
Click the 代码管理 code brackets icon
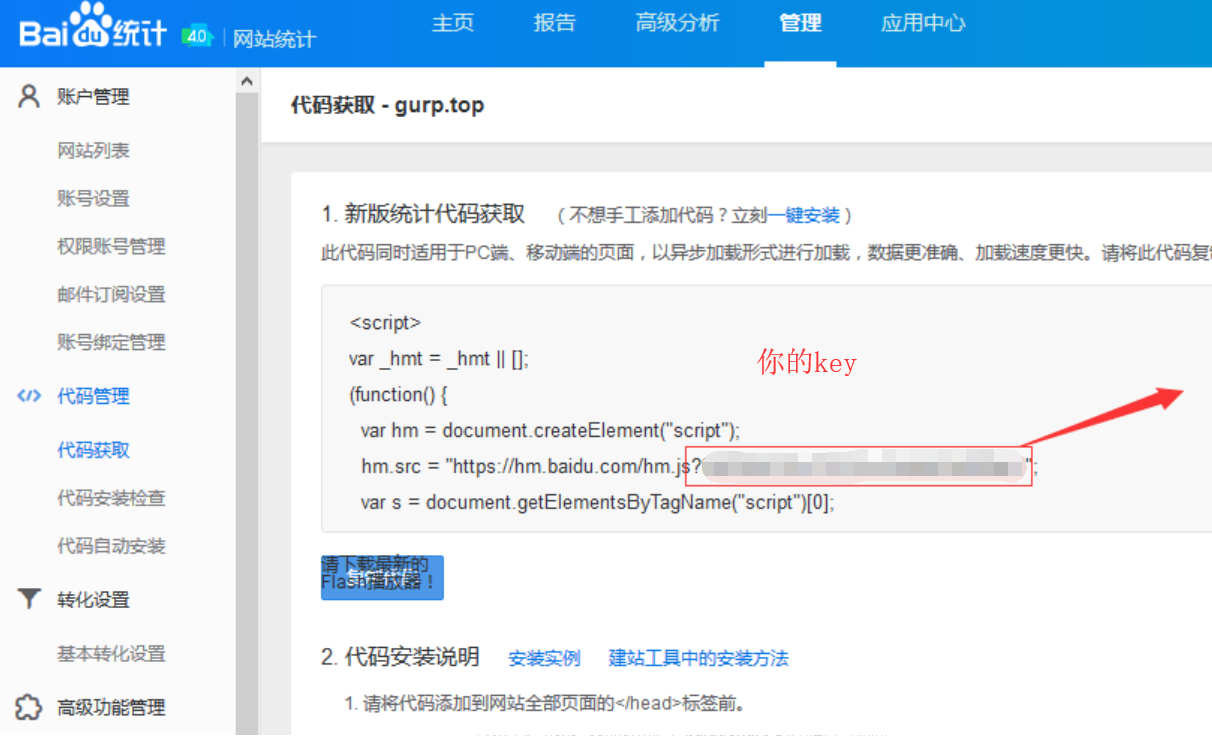pos(29,396)
